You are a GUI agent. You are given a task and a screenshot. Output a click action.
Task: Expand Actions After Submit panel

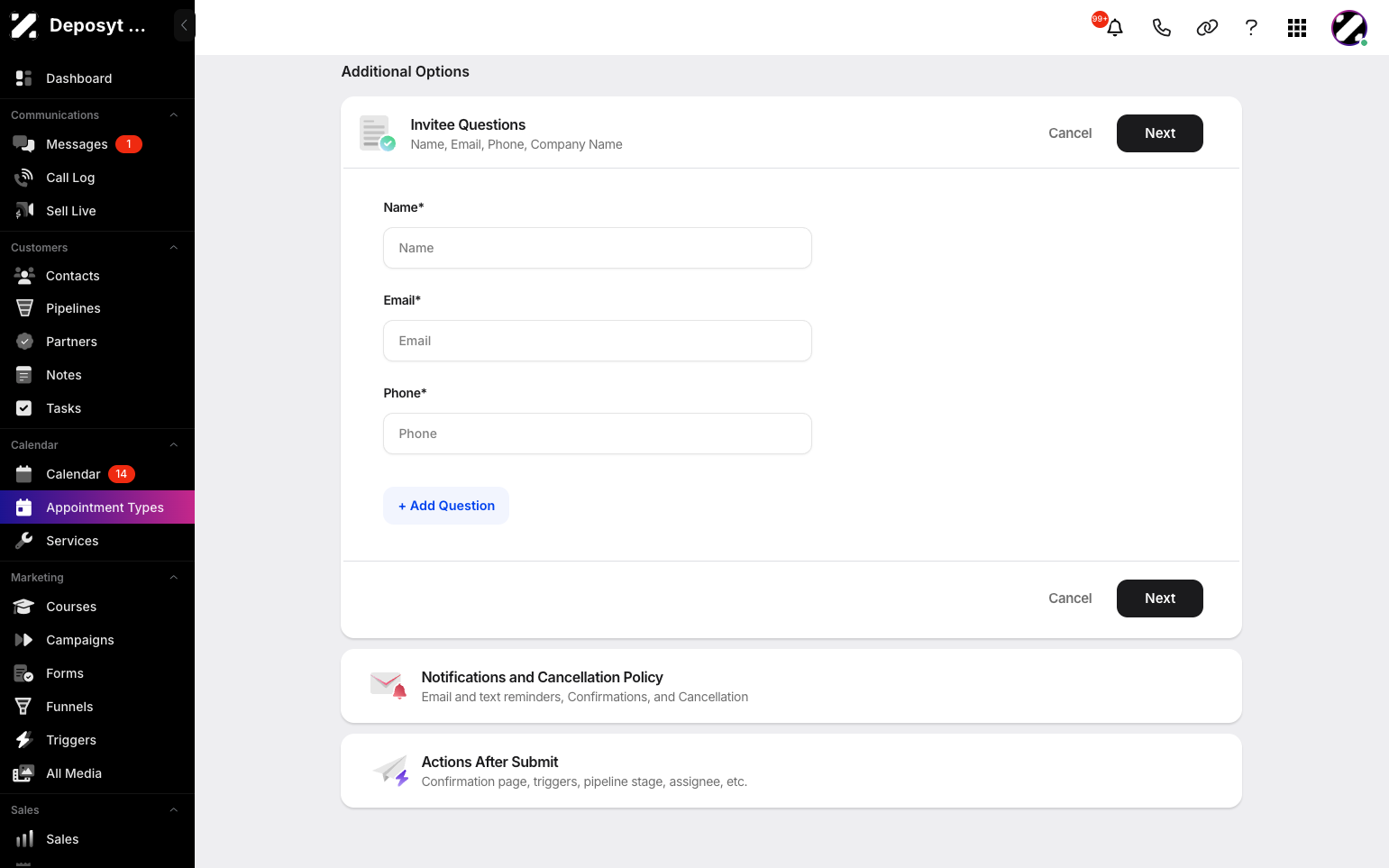[x=791, y=771]
